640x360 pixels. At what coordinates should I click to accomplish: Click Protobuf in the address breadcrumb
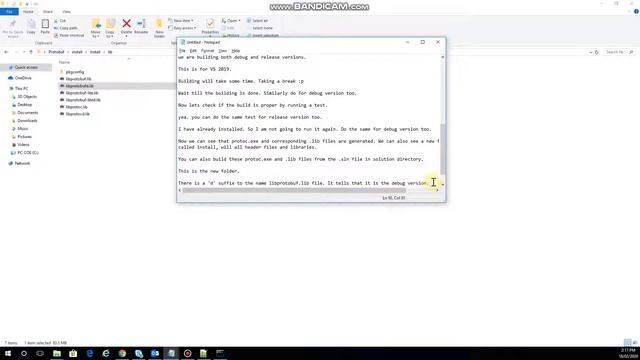[56, 52]
